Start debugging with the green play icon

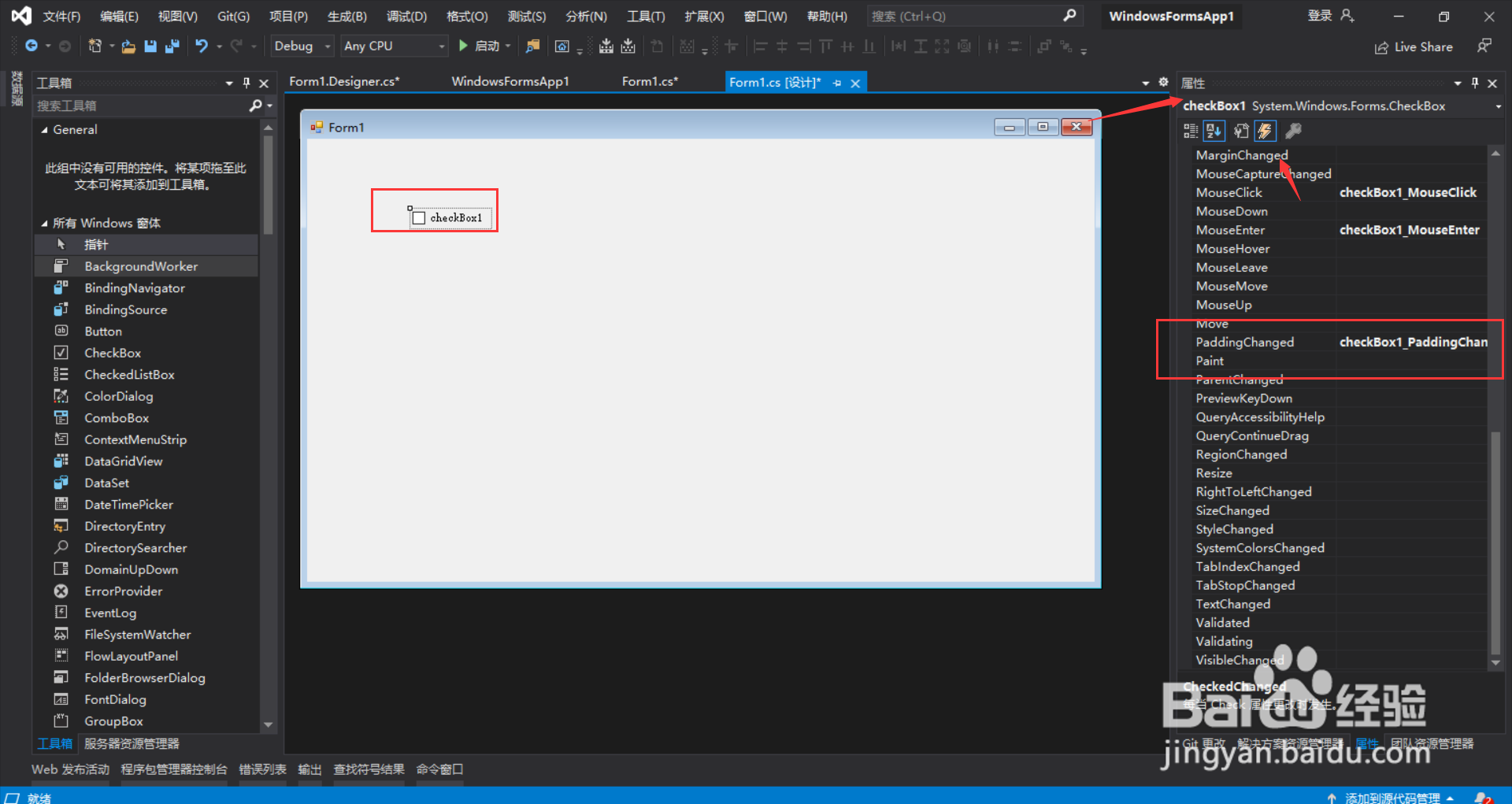pyautogui.click(x=463, y=46)
